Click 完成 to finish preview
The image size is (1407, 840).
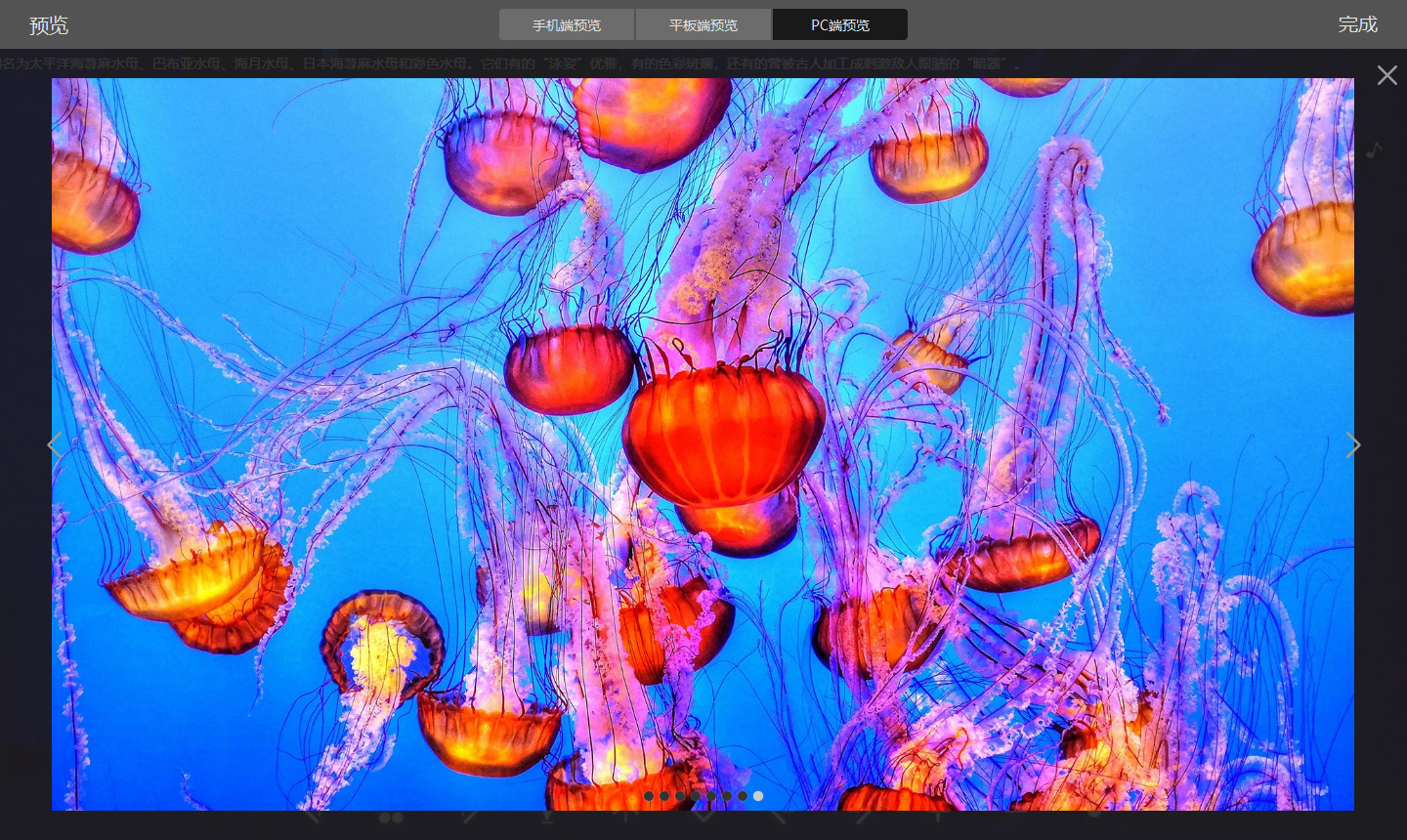tap(1357, 24)
